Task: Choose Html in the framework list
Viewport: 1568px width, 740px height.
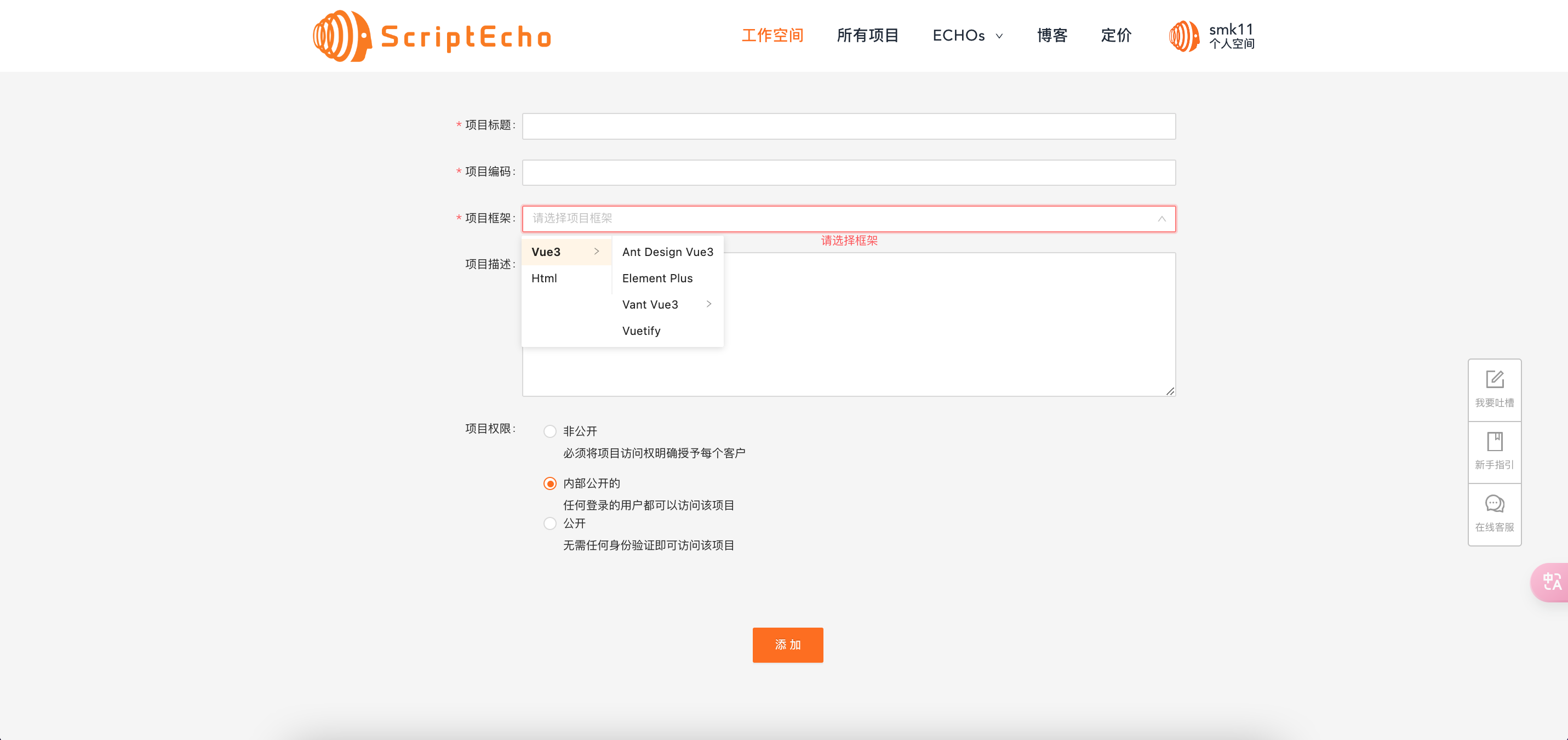Action: pos(543,278)
